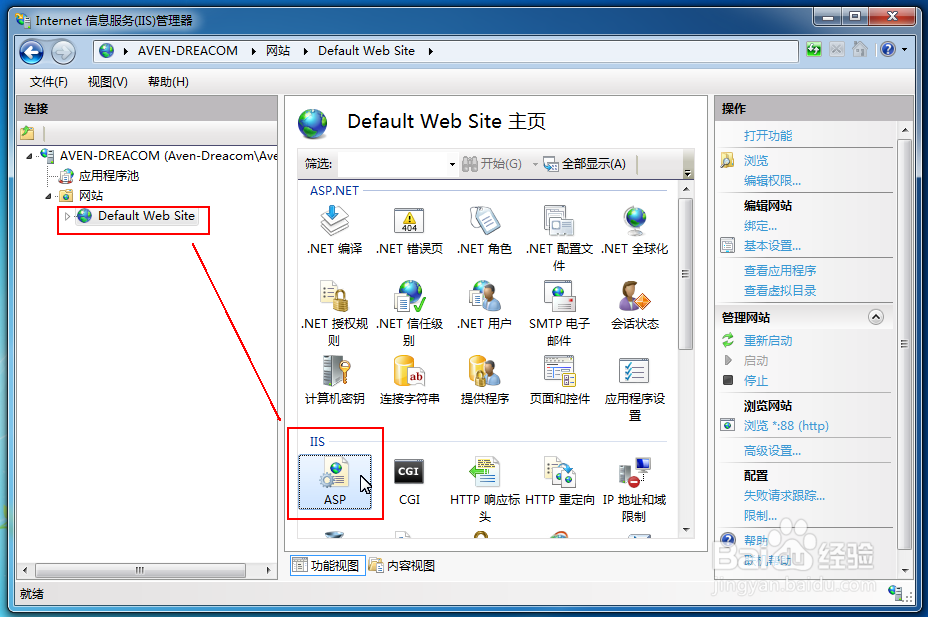
Task: Open the 开始(G) dropdown arrow
Action: pyautogui.click(x=535, y=164)
